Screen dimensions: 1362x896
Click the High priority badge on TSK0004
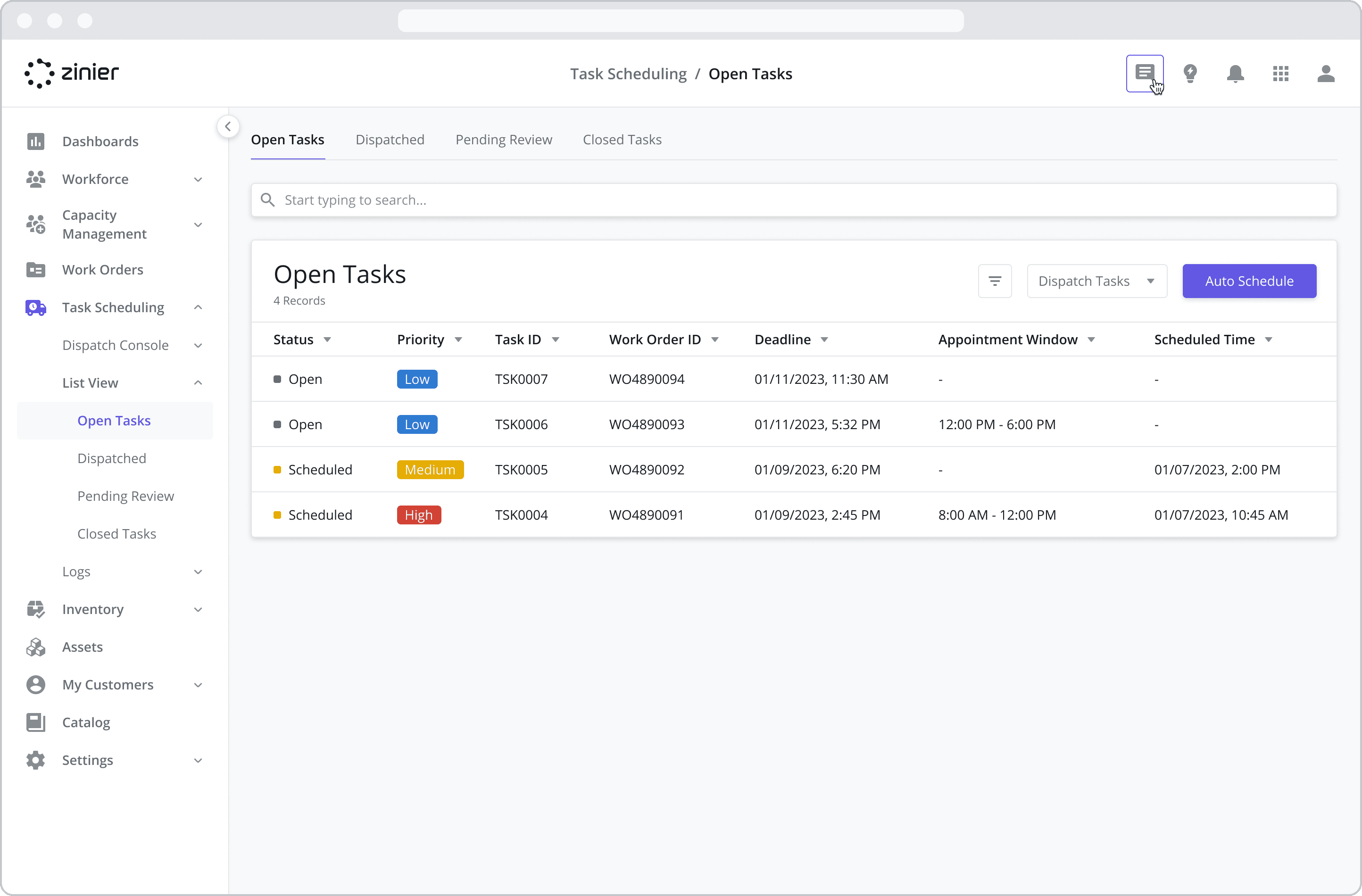click(419, 515)
